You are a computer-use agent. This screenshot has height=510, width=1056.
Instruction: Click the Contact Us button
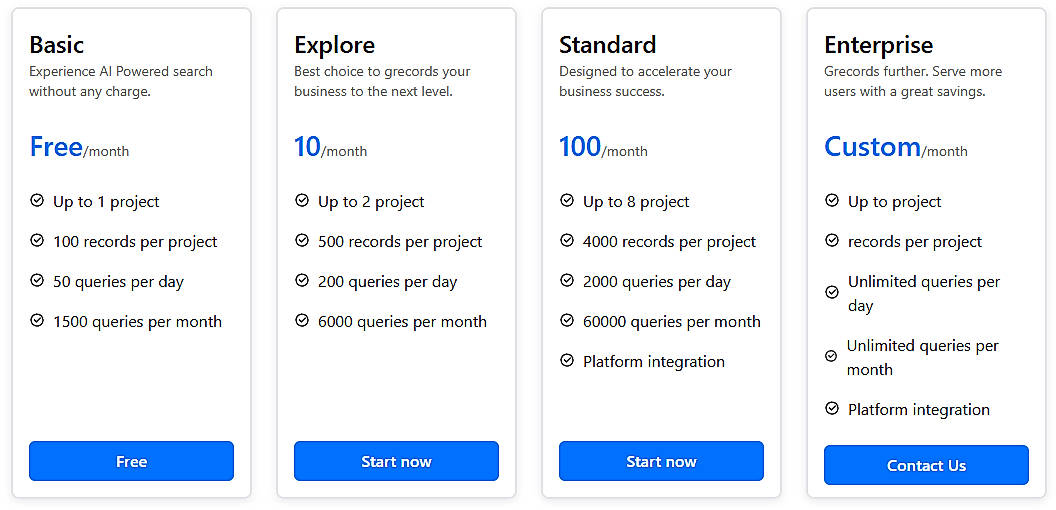[926, 465]
